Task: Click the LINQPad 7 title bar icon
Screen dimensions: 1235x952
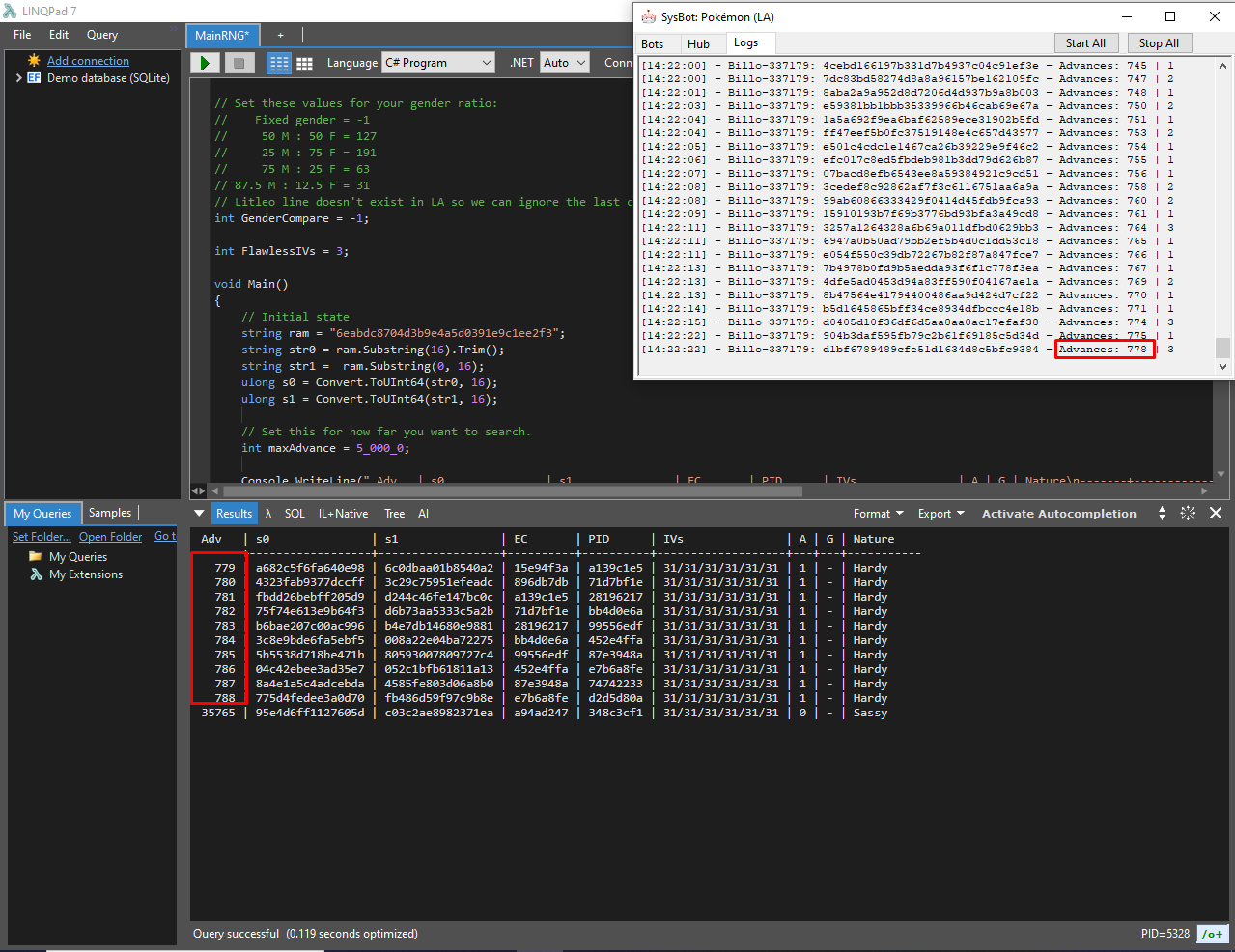Action: (x=12, y=11)
